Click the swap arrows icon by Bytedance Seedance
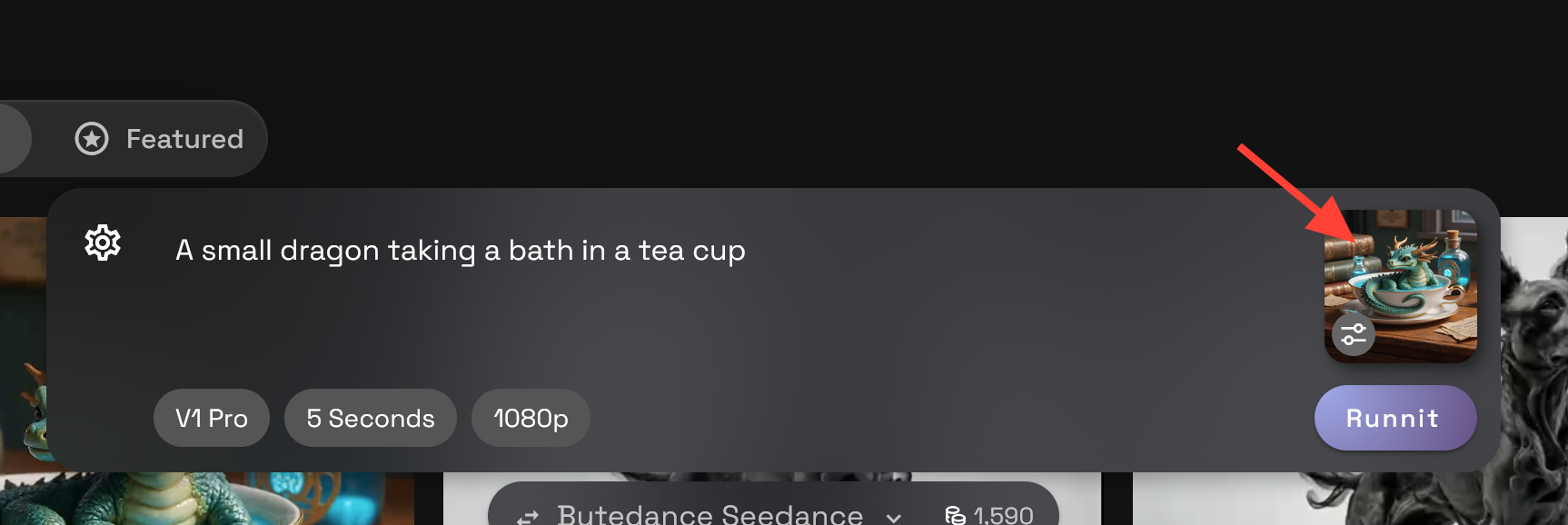1568x525 pixels. coord(528,517)
